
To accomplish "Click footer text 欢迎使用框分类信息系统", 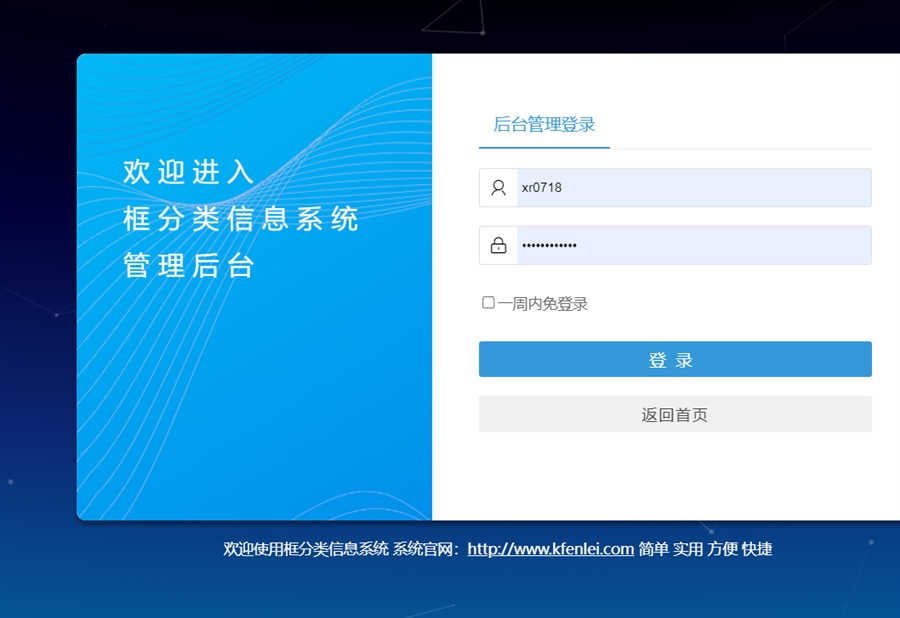I will click(305, 549).
